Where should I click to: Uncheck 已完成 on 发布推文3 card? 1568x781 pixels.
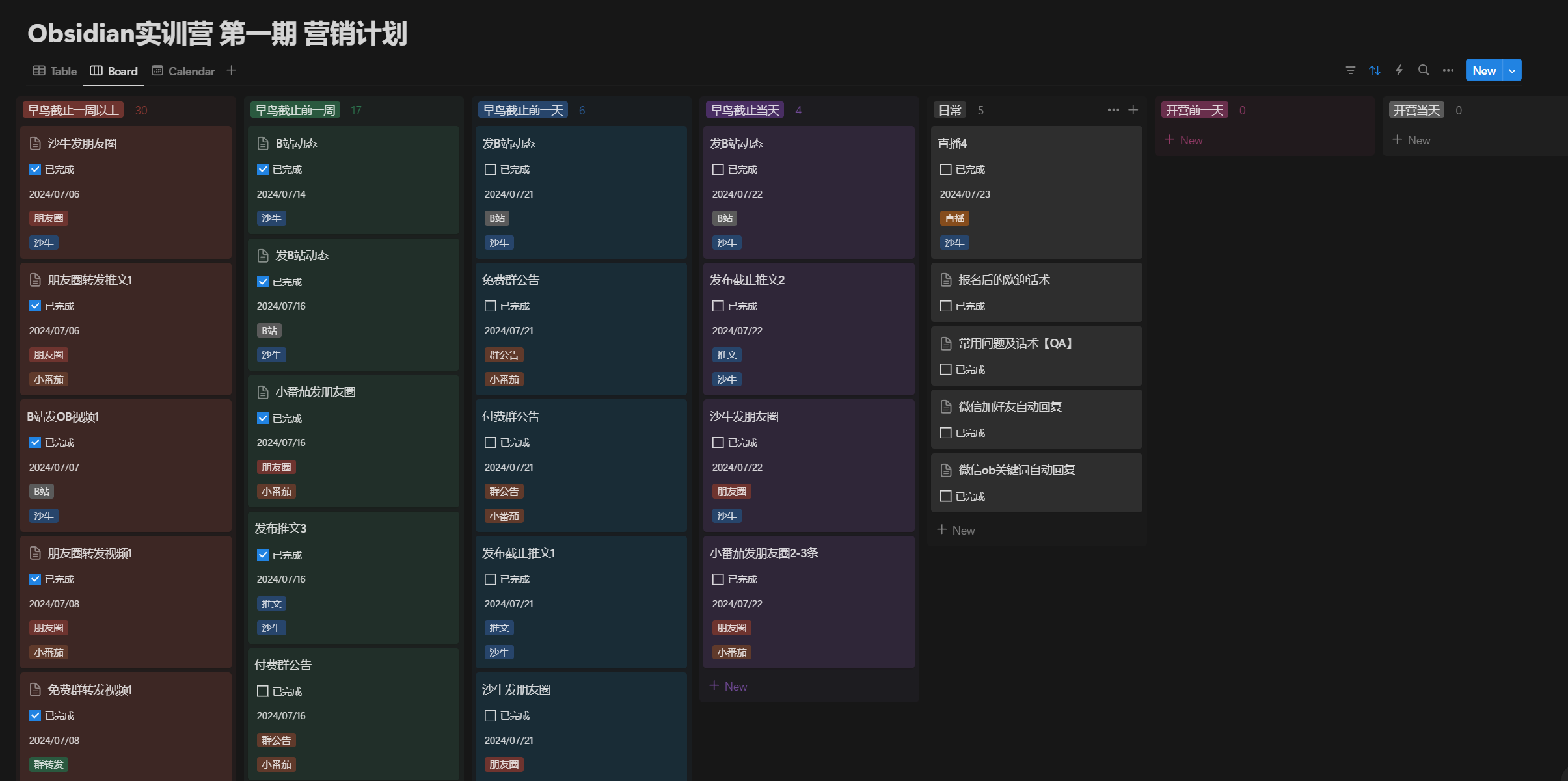click(263, 555)
